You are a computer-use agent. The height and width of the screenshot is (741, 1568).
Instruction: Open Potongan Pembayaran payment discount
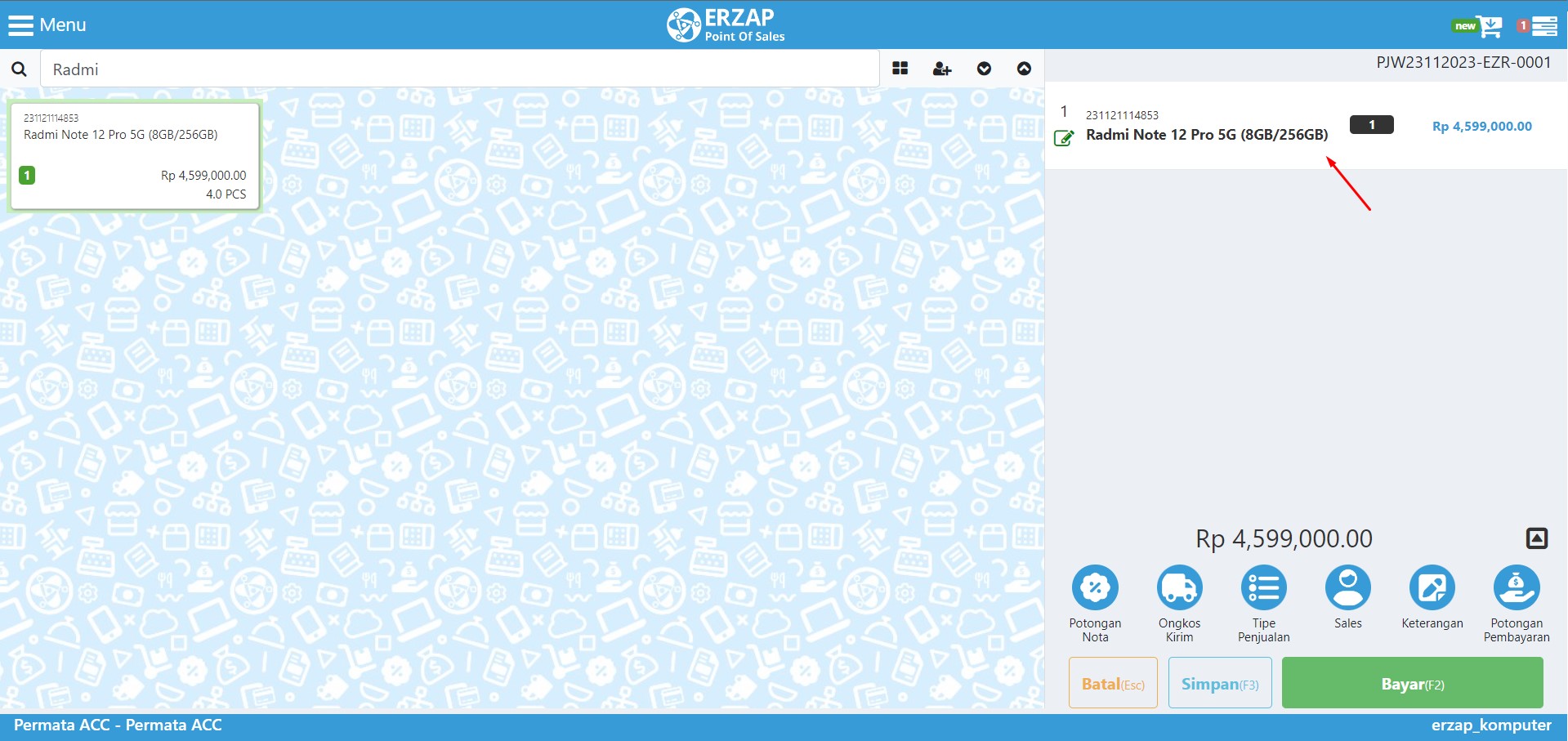point(1517,604)
